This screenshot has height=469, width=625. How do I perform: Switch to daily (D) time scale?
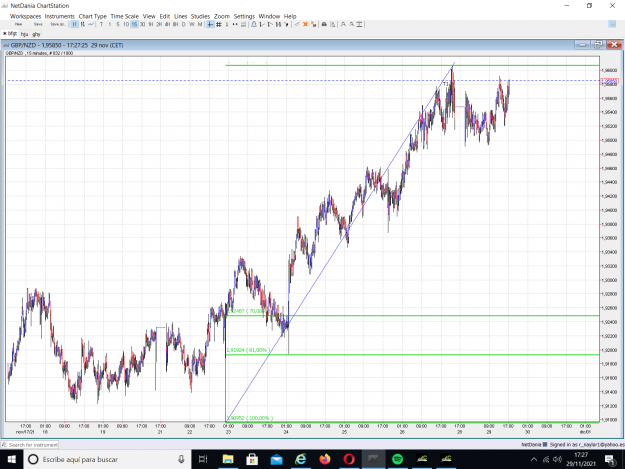(184, 24)
